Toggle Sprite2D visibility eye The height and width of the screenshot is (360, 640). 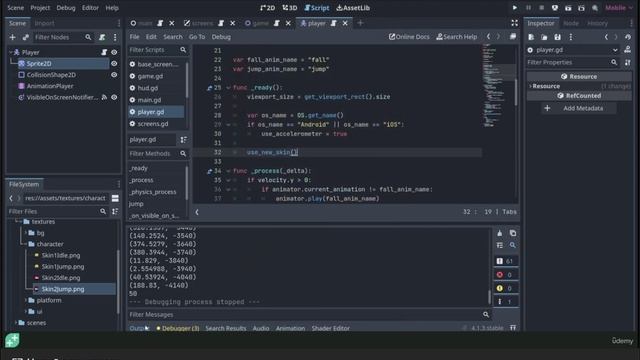click(114, 64)
